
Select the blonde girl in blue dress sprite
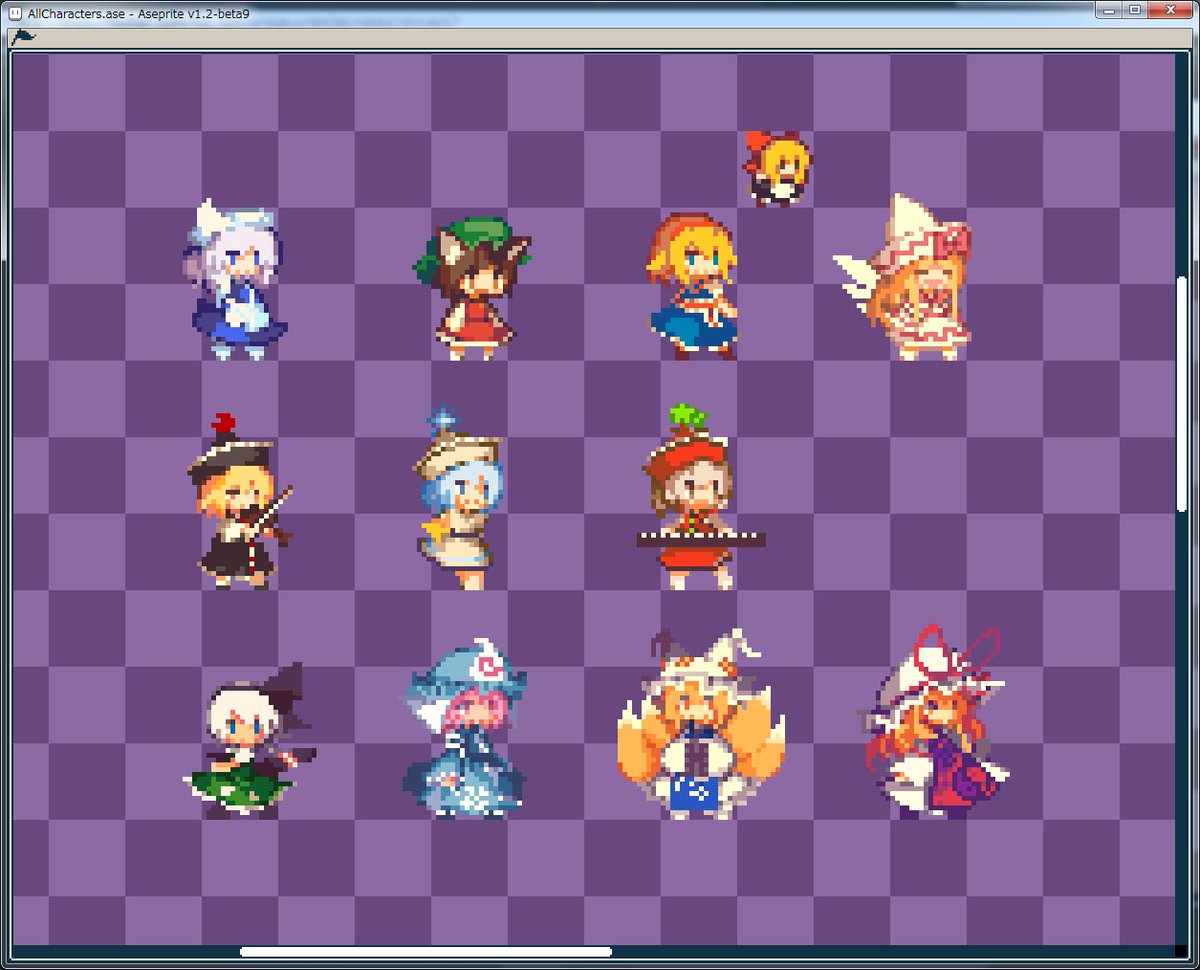tap(692, 287)
